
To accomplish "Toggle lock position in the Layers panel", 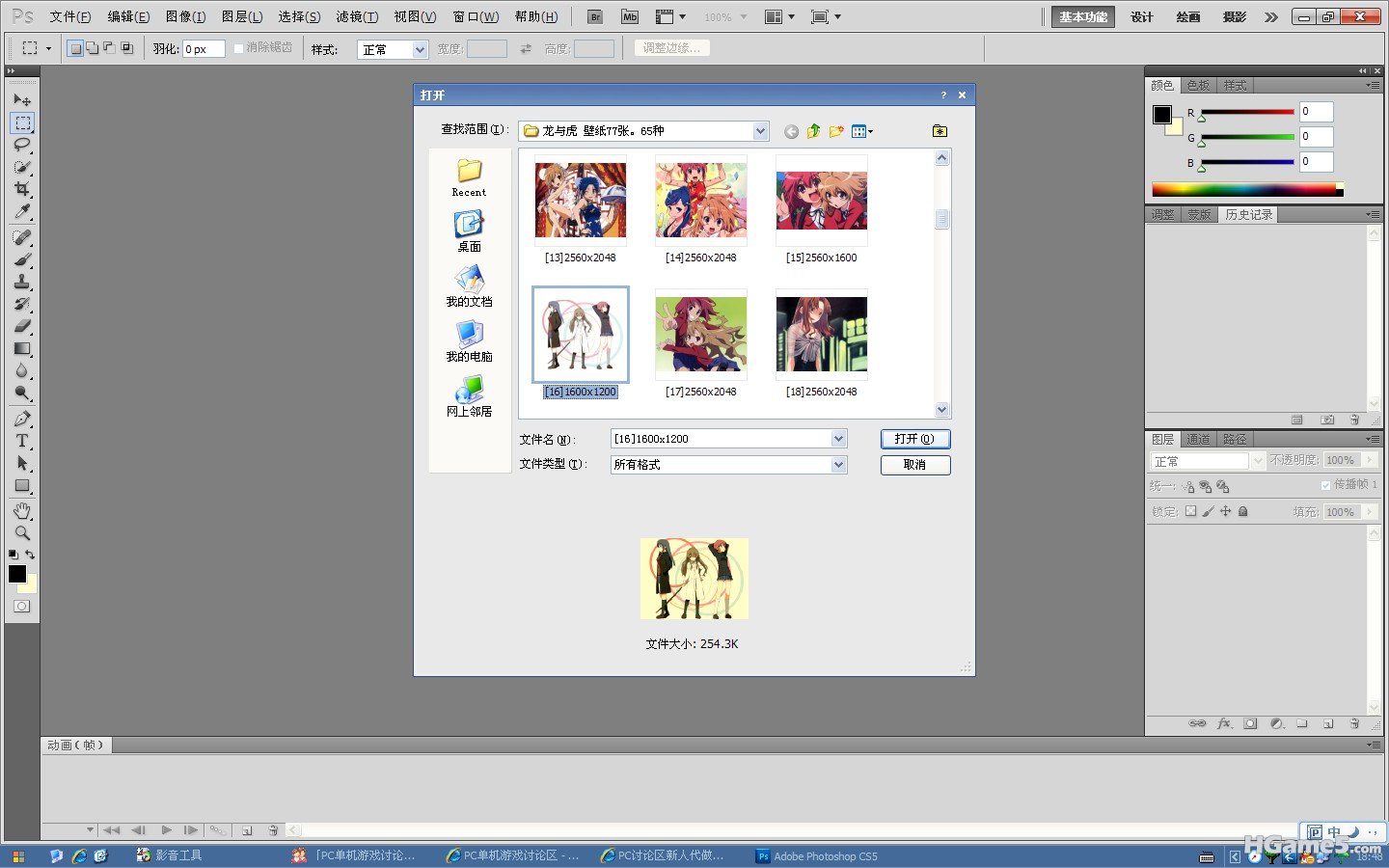I will tap(1225, 511).
